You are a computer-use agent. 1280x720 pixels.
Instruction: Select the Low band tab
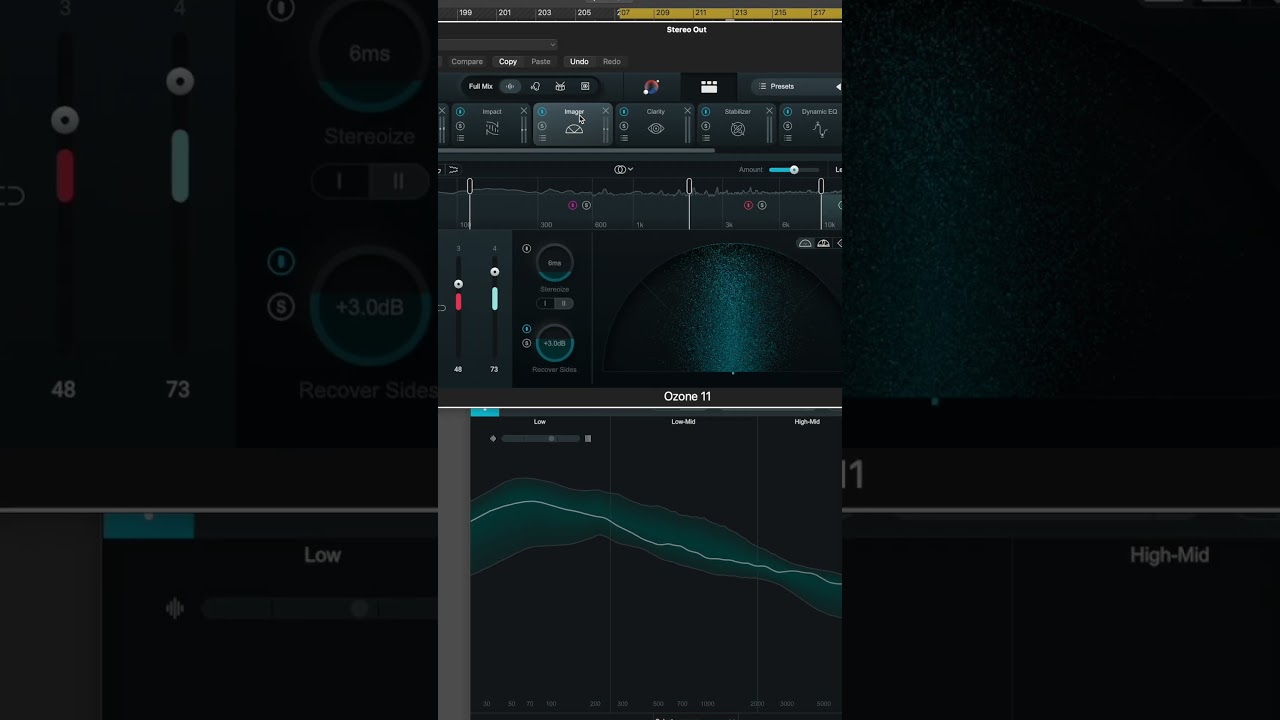coord(540,422)
